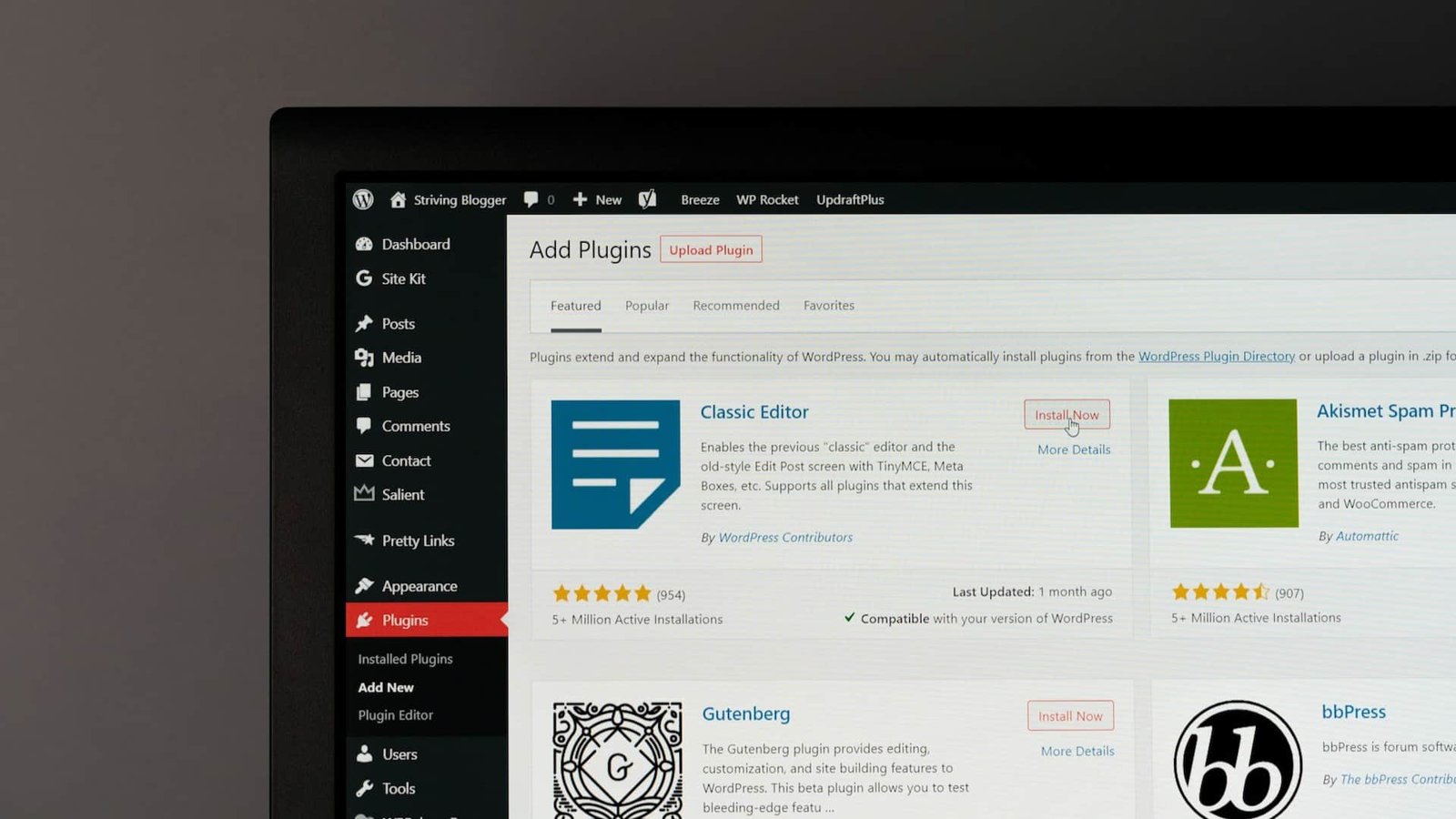Open the Favorites tab

click(829, 306)
